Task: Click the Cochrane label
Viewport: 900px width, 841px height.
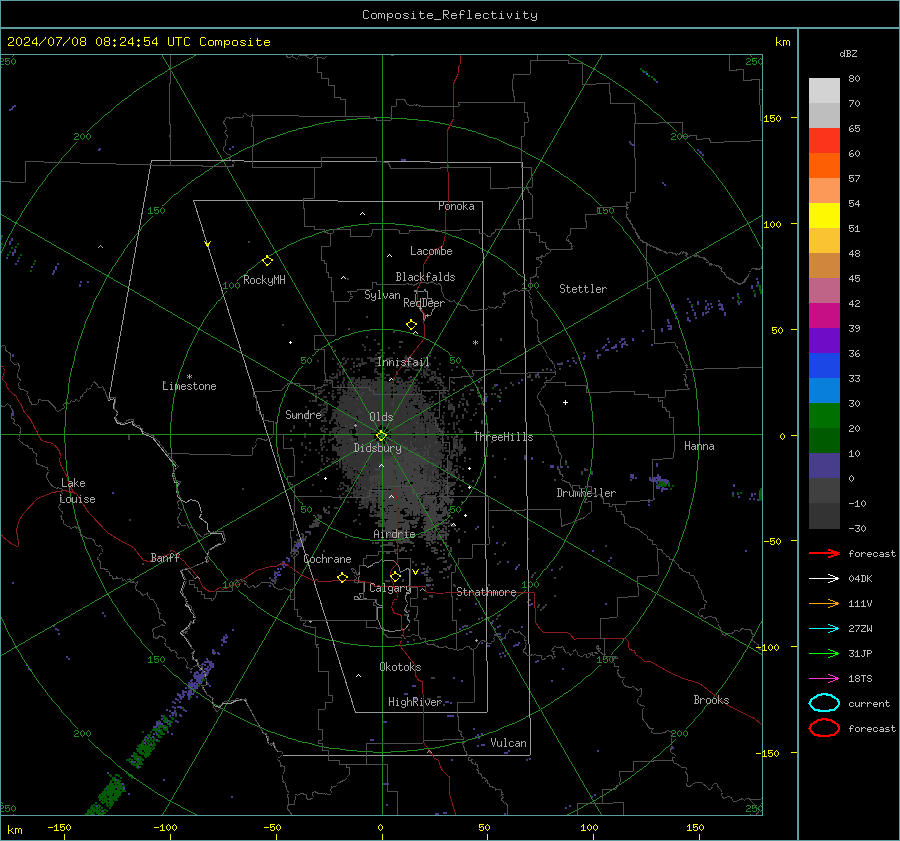Action: click(327, 559)
